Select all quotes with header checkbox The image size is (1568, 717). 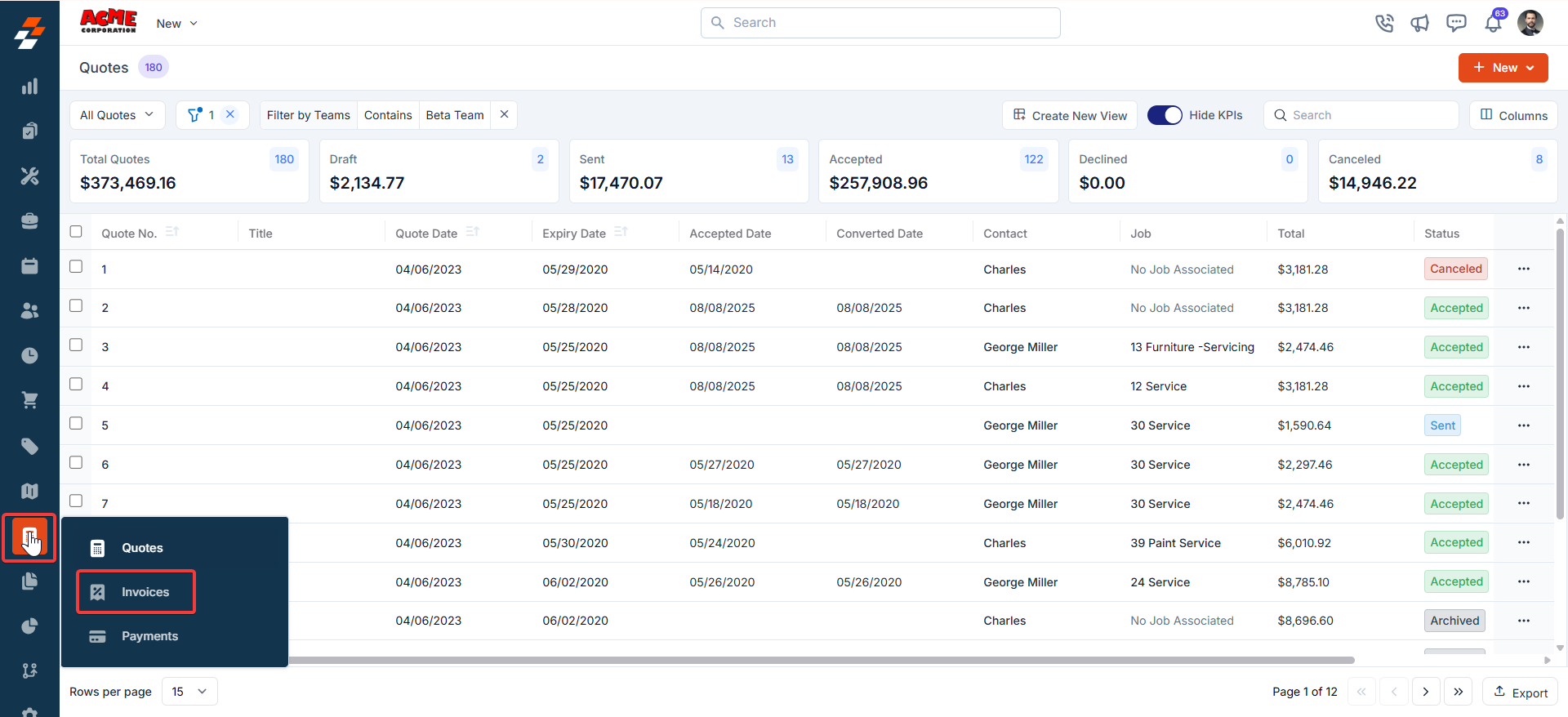(x=76, y=231)
